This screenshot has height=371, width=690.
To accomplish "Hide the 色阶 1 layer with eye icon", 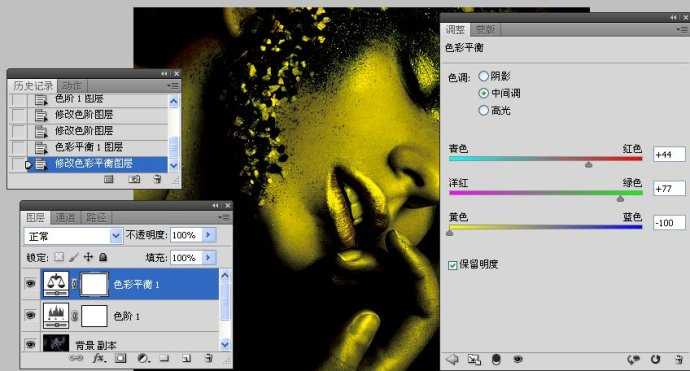I will coord(30,316).
